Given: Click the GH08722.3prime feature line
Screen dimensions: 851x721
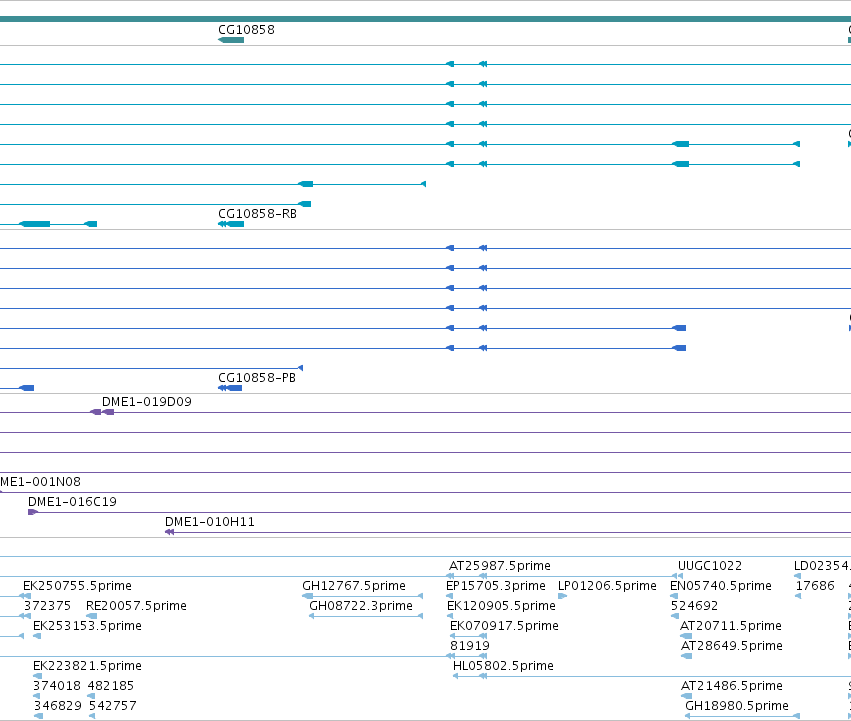Looking at the screenshot, I should 366,616.
